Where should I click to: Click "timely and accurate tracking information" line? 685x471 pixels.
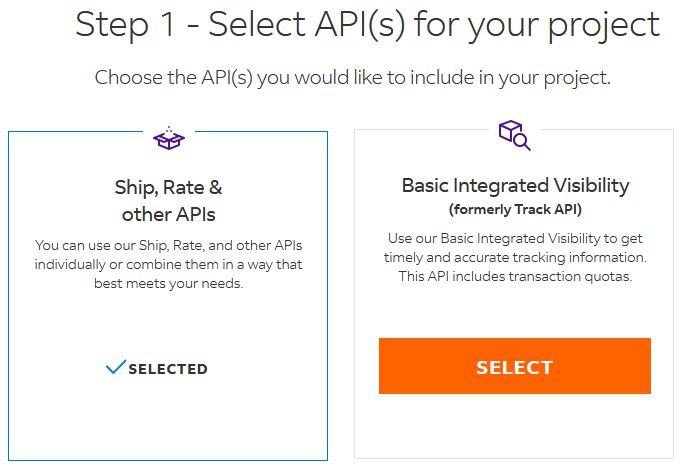515,257
